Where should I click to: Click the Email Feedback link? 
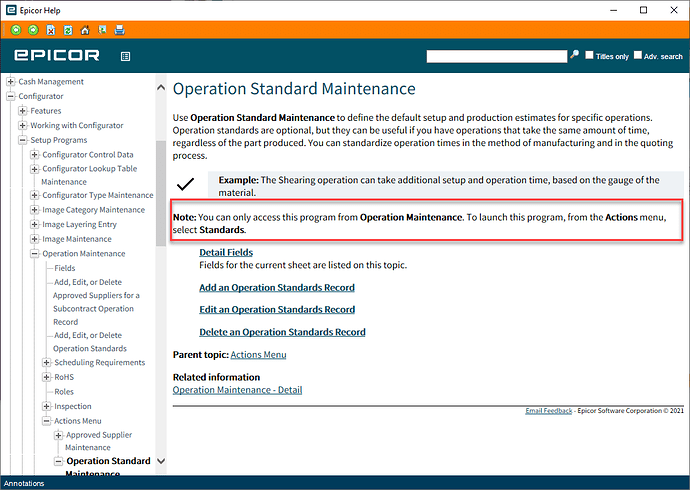click(x=548, y=410)
